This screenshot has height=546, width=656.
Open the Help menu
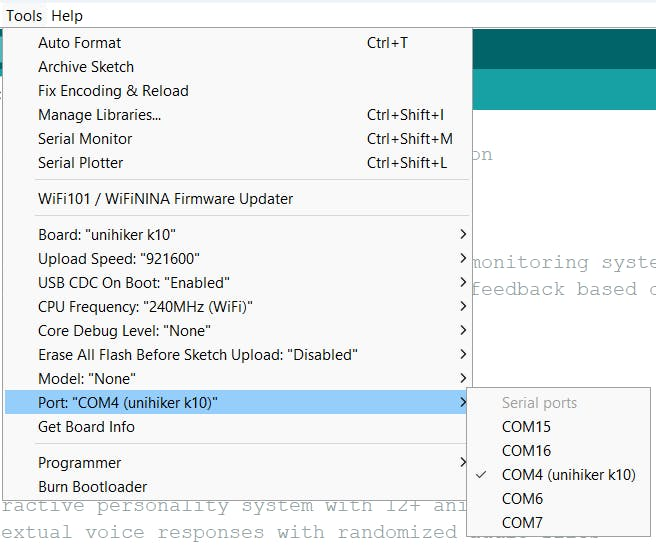[x=67, y=16]
